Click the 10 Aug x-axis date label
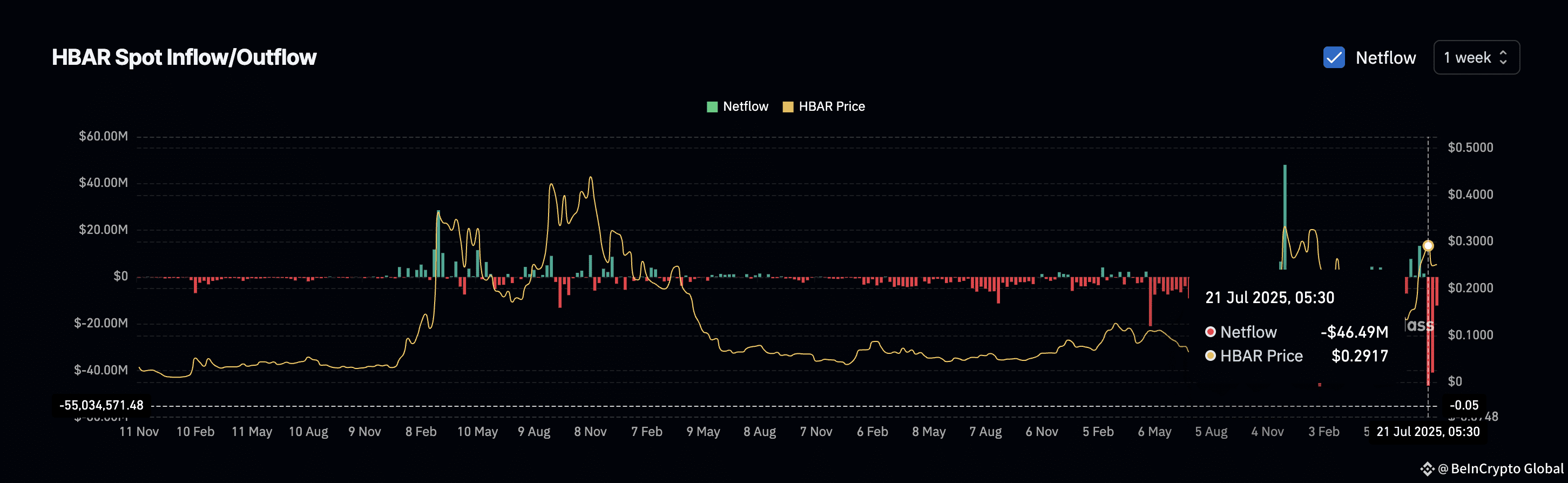The height and width of the screenshot is (483, 1568). (x=308, y=432)
